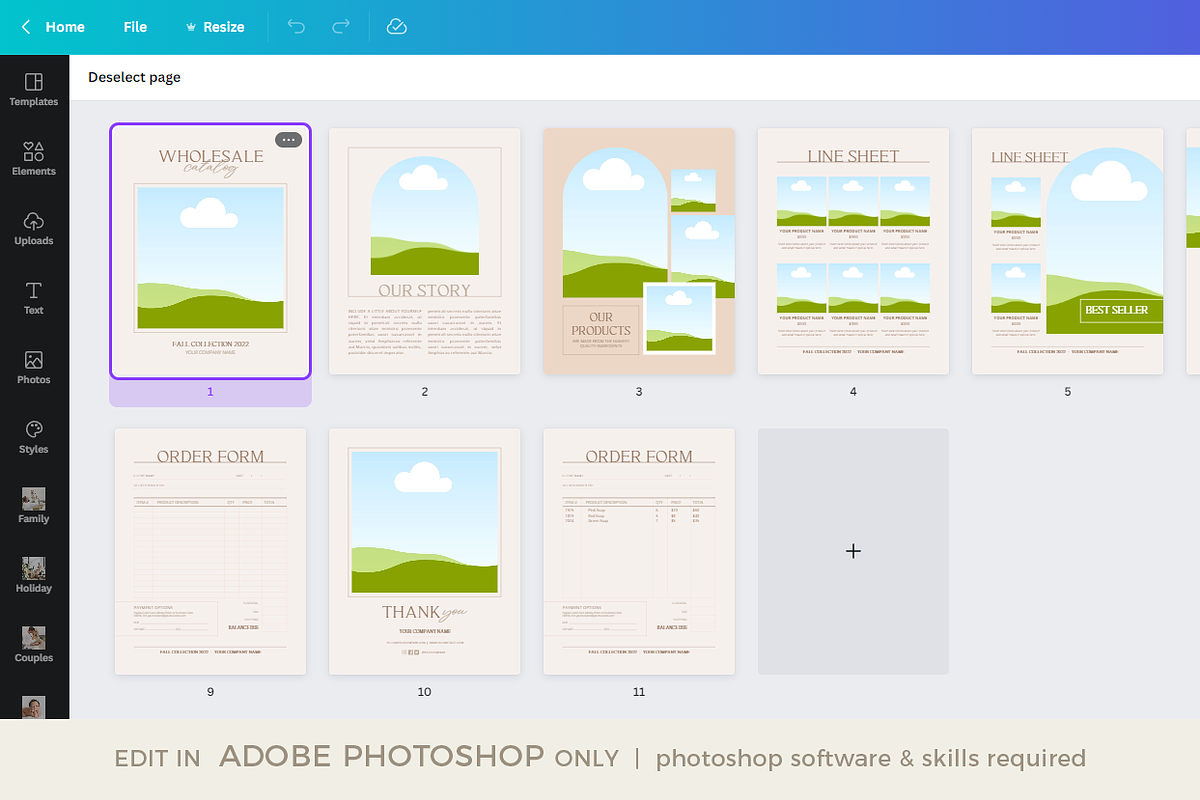This screenshot has width=1200, height=800.
Task: Click page number label 4
Action: click(x=853, y=392)
